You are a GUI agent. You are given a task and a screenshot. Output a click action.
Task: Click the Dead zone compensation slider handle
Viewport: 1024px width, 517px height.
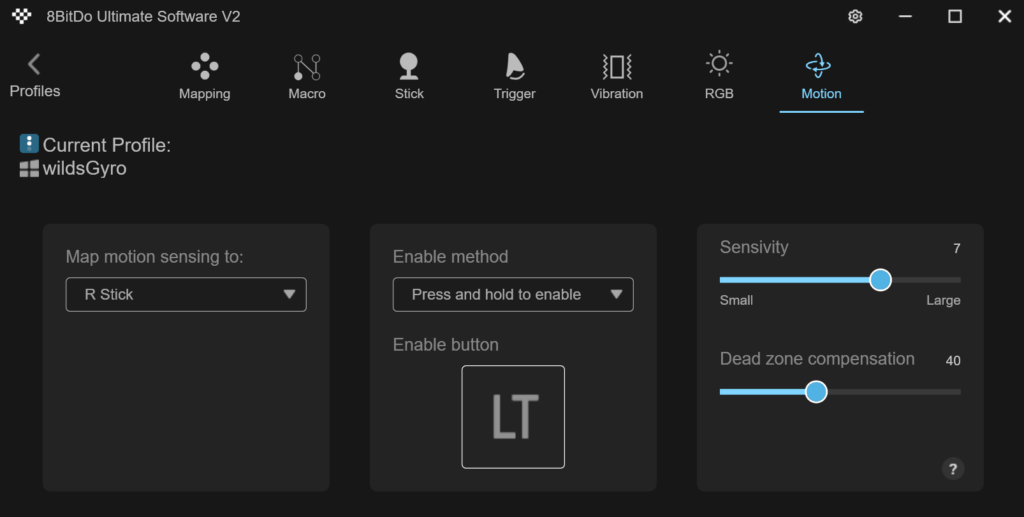(x=816, y=392)
